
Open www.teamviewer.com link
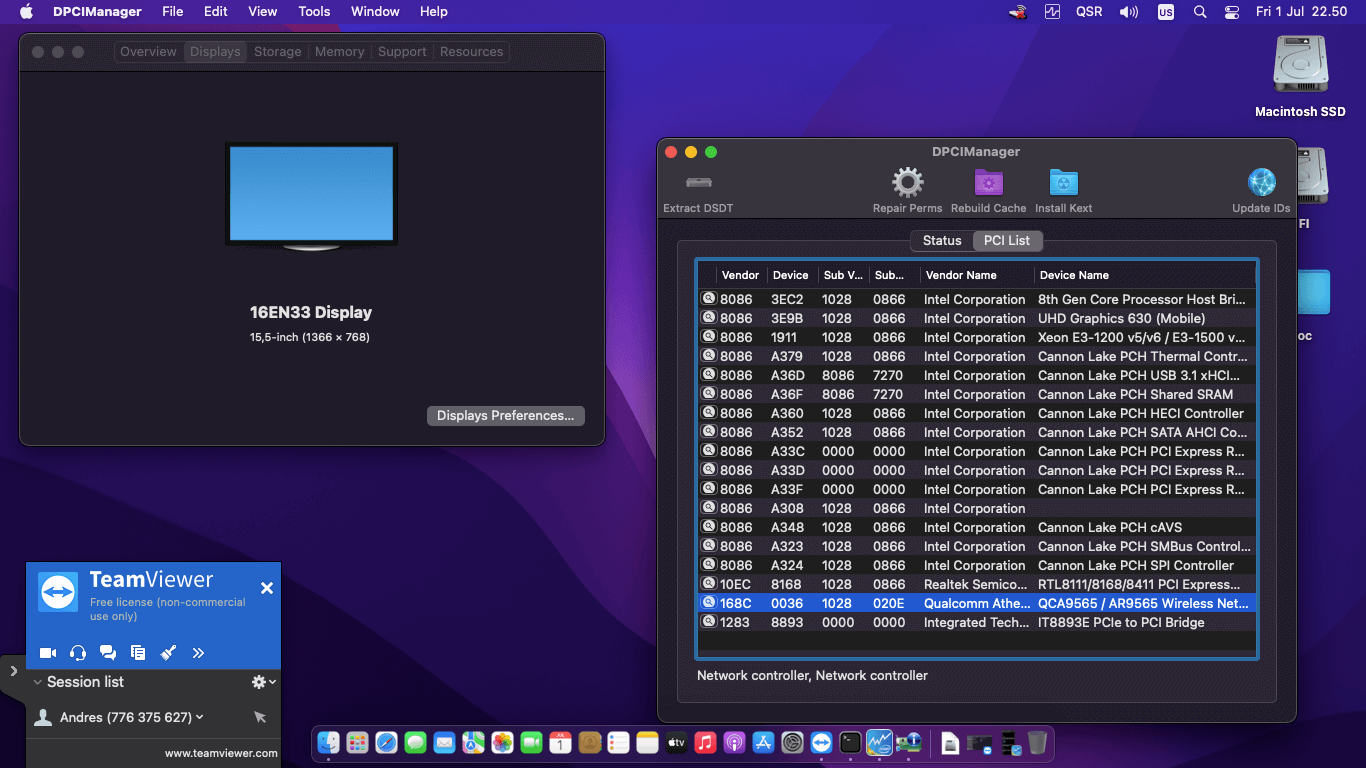tap(221, 753)
